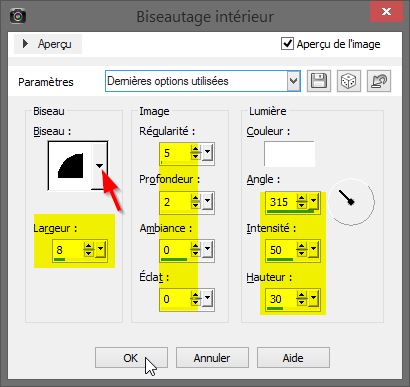Image resolution: width=410 pixels, height=387 pixels.
Task: Click the Couleur white color swatch
Action: point(289,154)
